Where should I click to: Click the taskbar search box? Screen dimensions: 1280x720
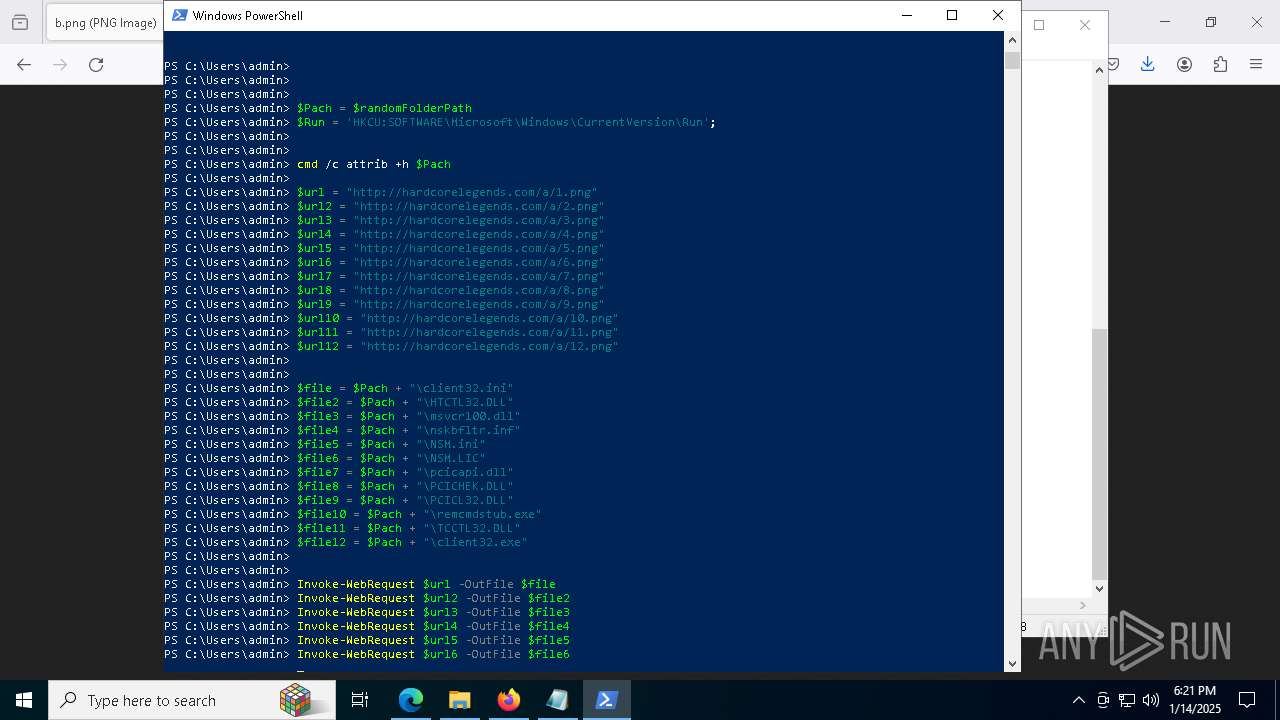click(192, 700)
